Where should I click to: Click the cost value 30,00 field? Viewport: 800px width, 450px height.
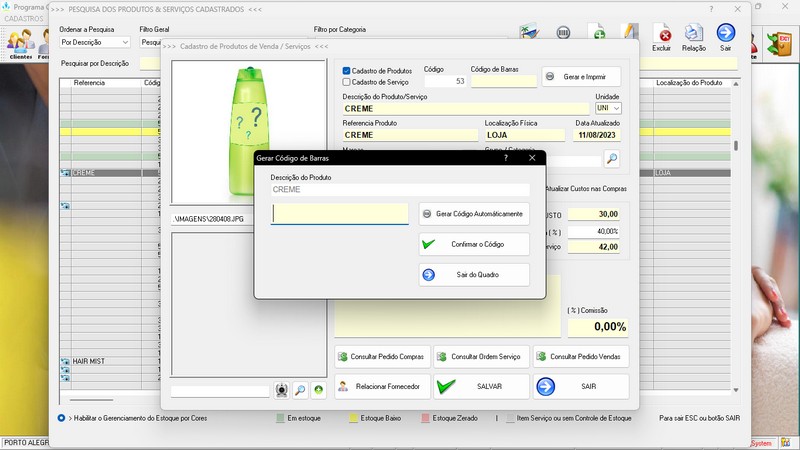[x=594, y=214]
